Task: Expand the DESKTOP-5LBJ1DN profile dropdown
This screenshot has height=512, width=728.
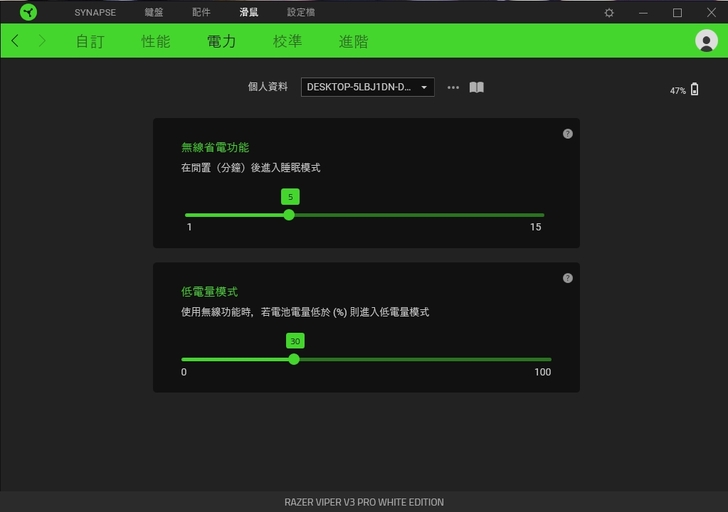Action: [x=368, y=87]
